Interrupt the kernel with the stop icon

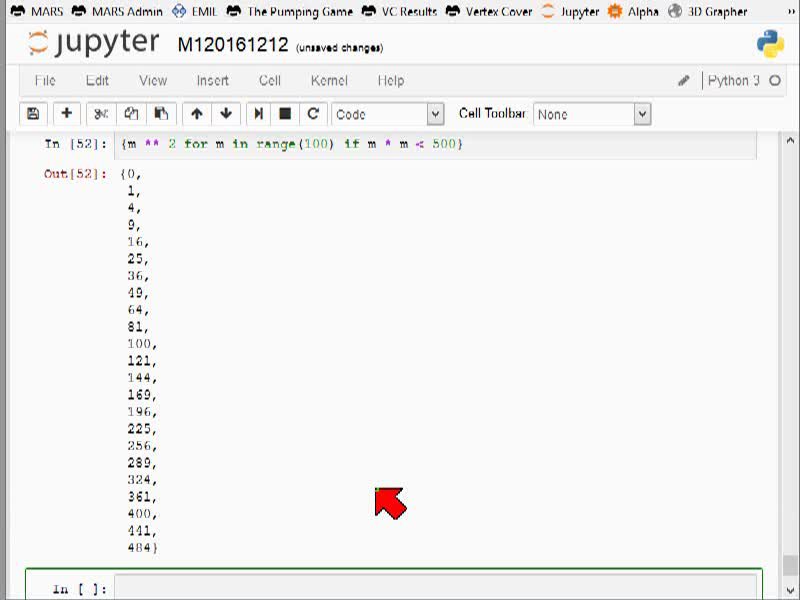[x=285, y=114]
